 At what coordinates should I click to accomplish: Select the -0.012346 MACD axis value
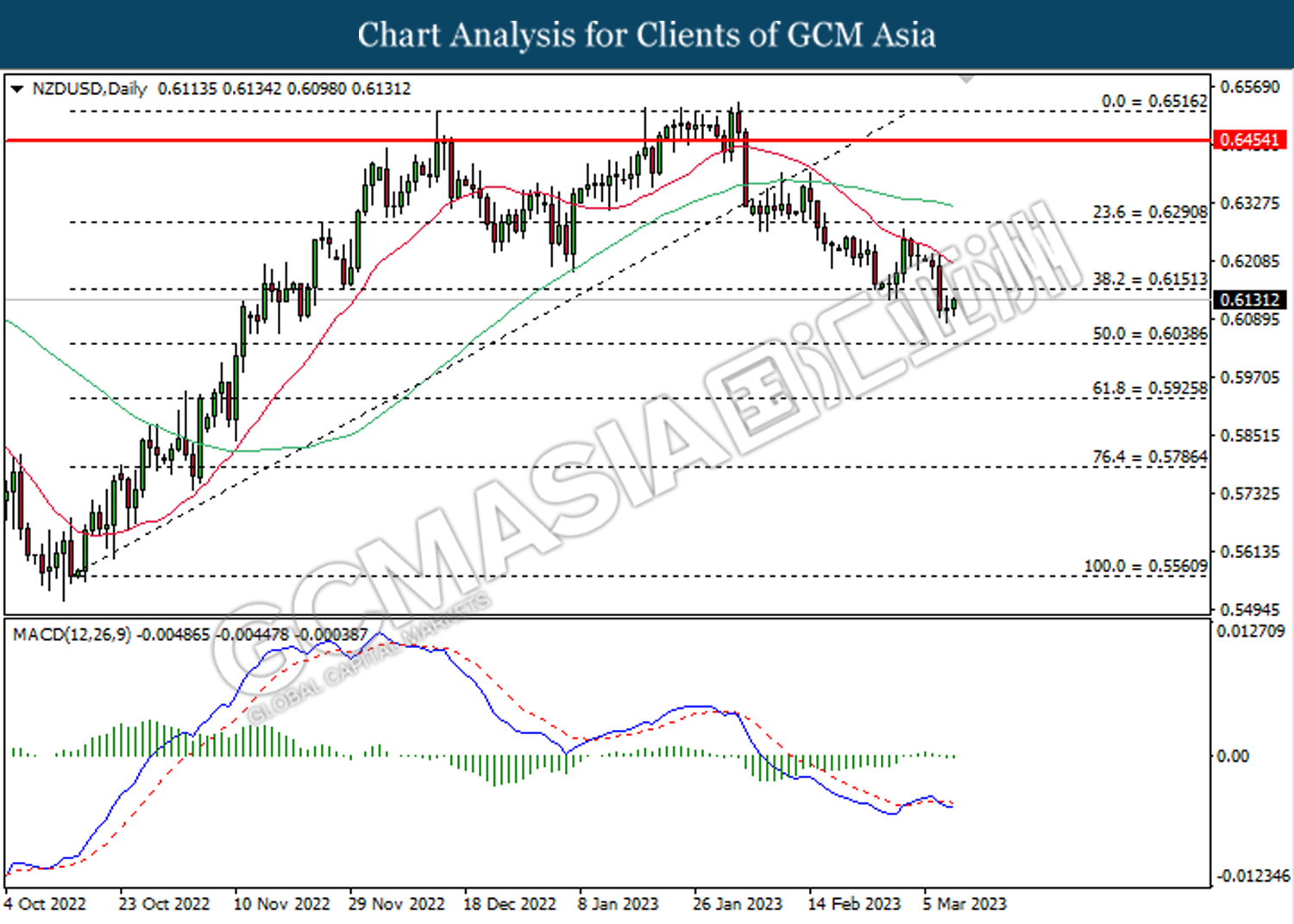tap(1253, 876)
